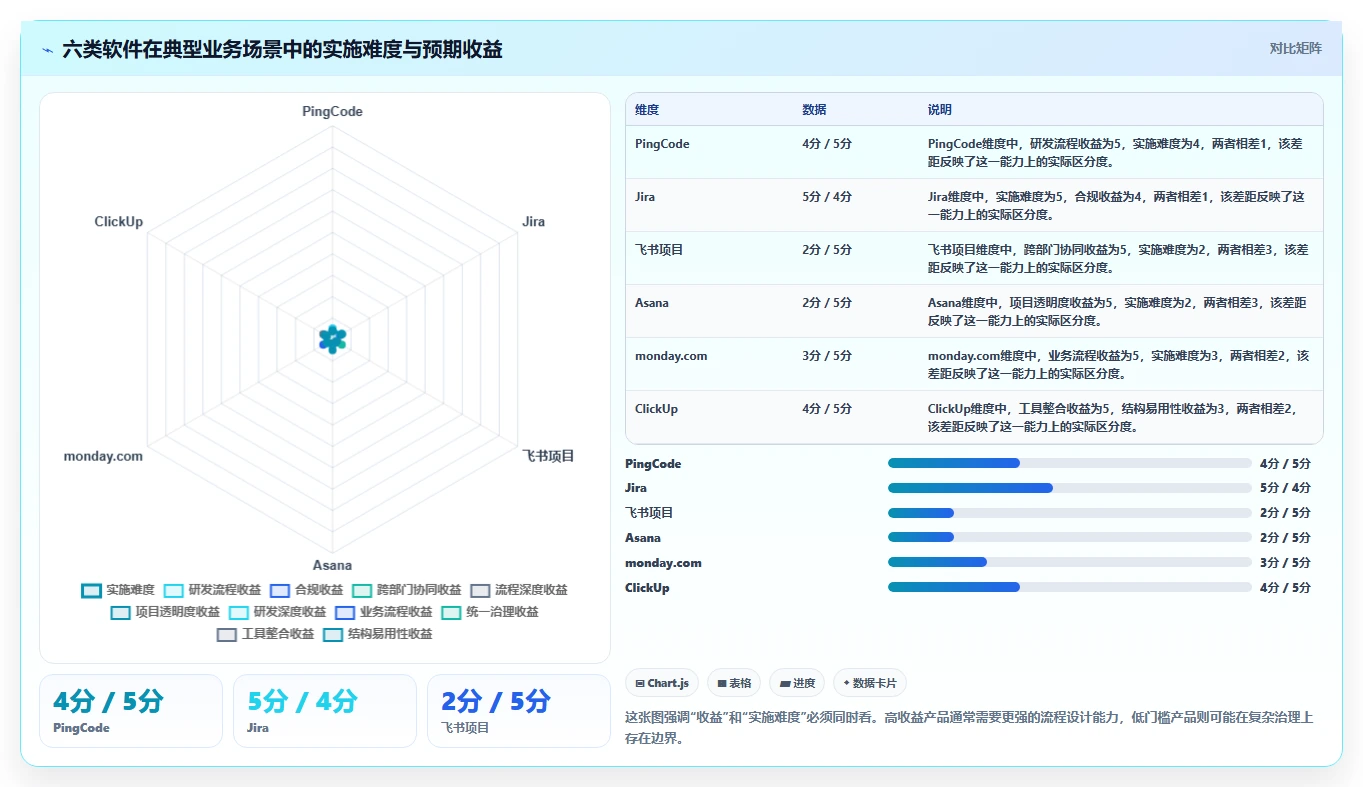Screen dimensions: 1363x787
Task: Click the PingCode label in the progress list
Action: [x=653, y=464]
